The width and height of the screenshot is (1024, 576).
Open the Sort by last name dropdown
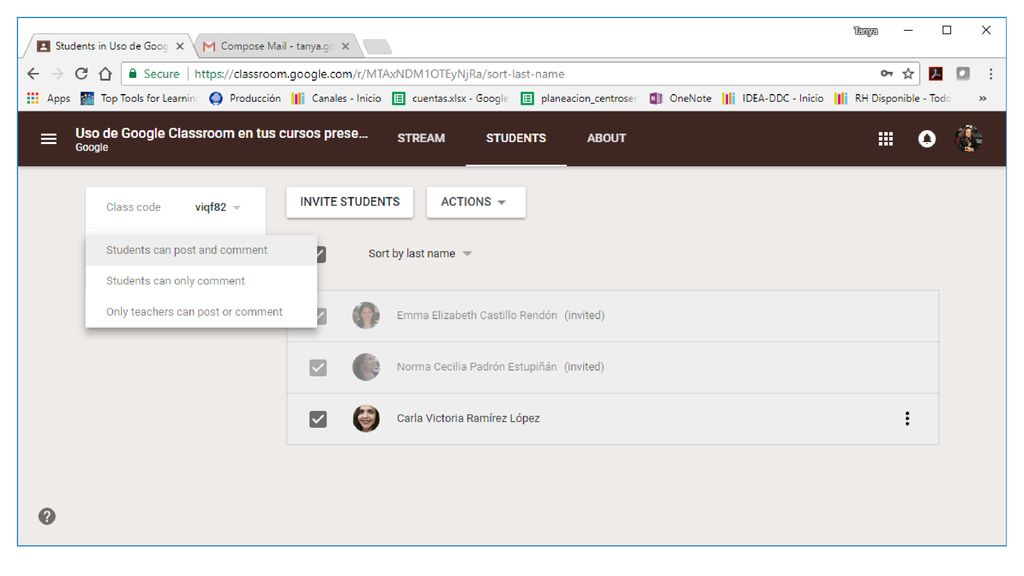click(420, 253)
